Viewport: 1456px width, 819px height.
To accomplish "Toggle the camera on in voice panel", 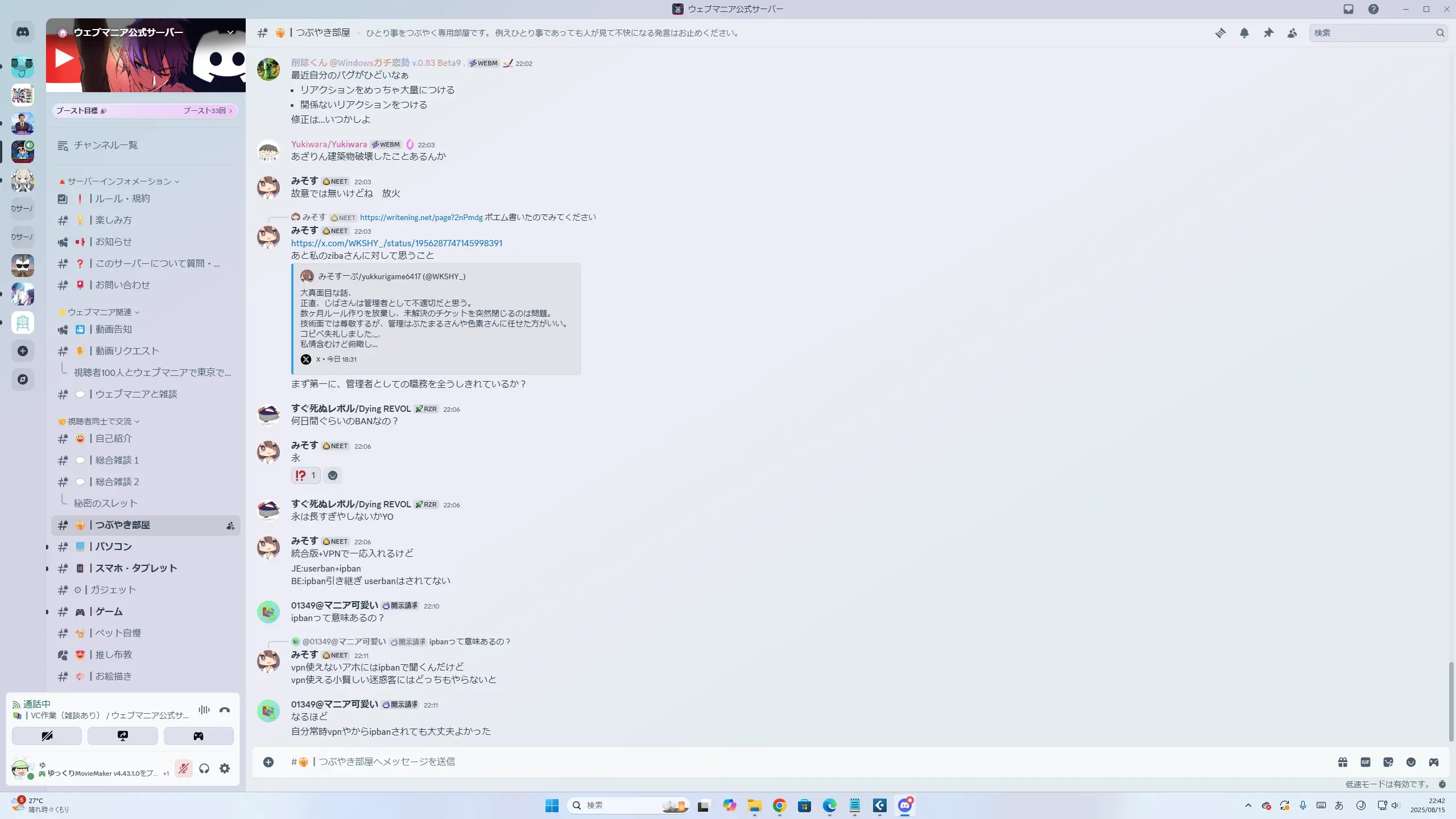I will pos(47,736).
